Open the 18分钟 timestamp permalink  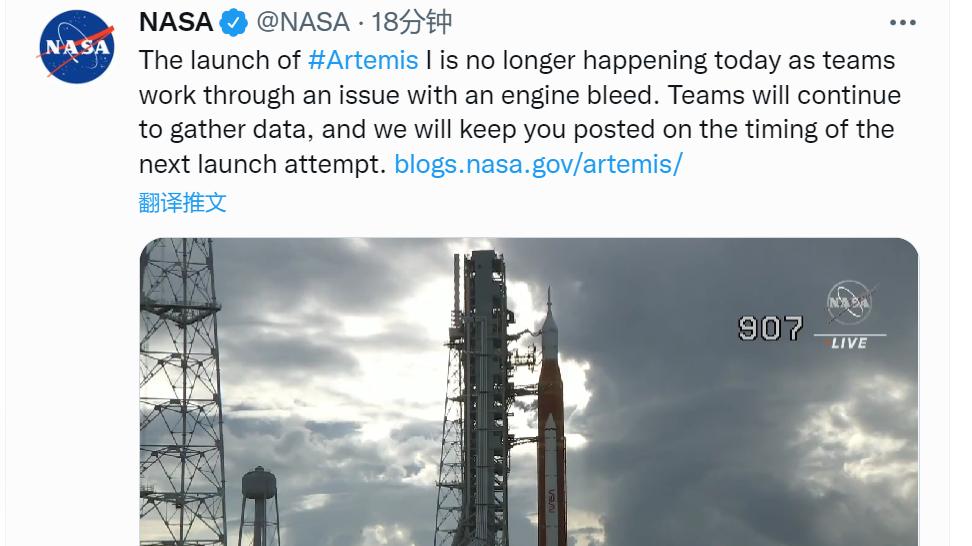[412, 23]
